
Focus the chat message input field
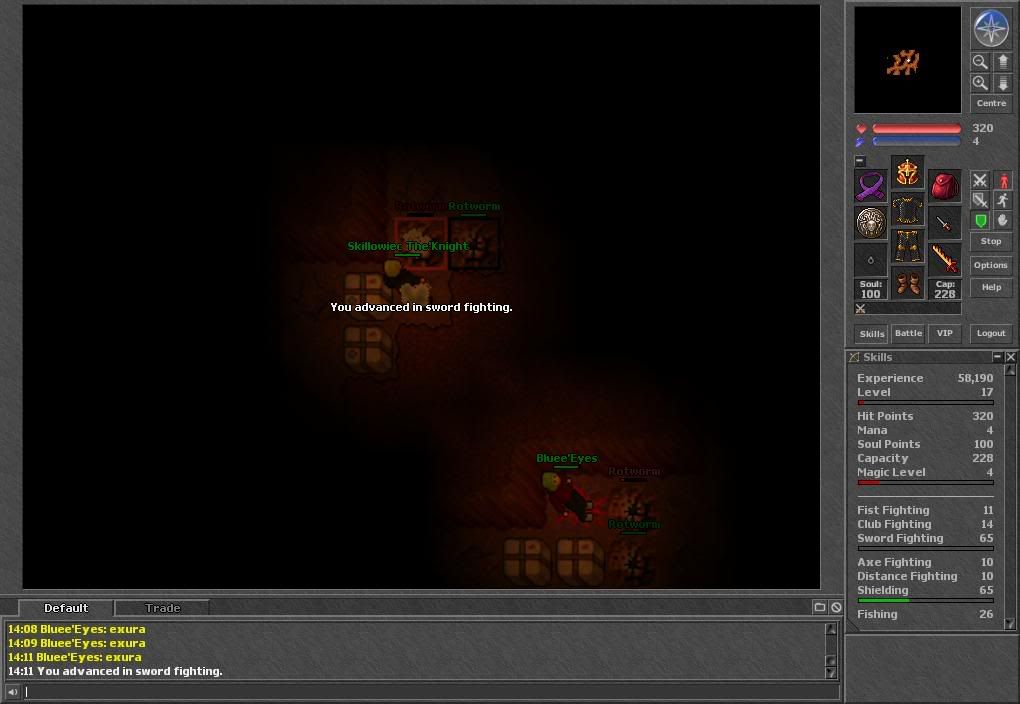(431, 692)
